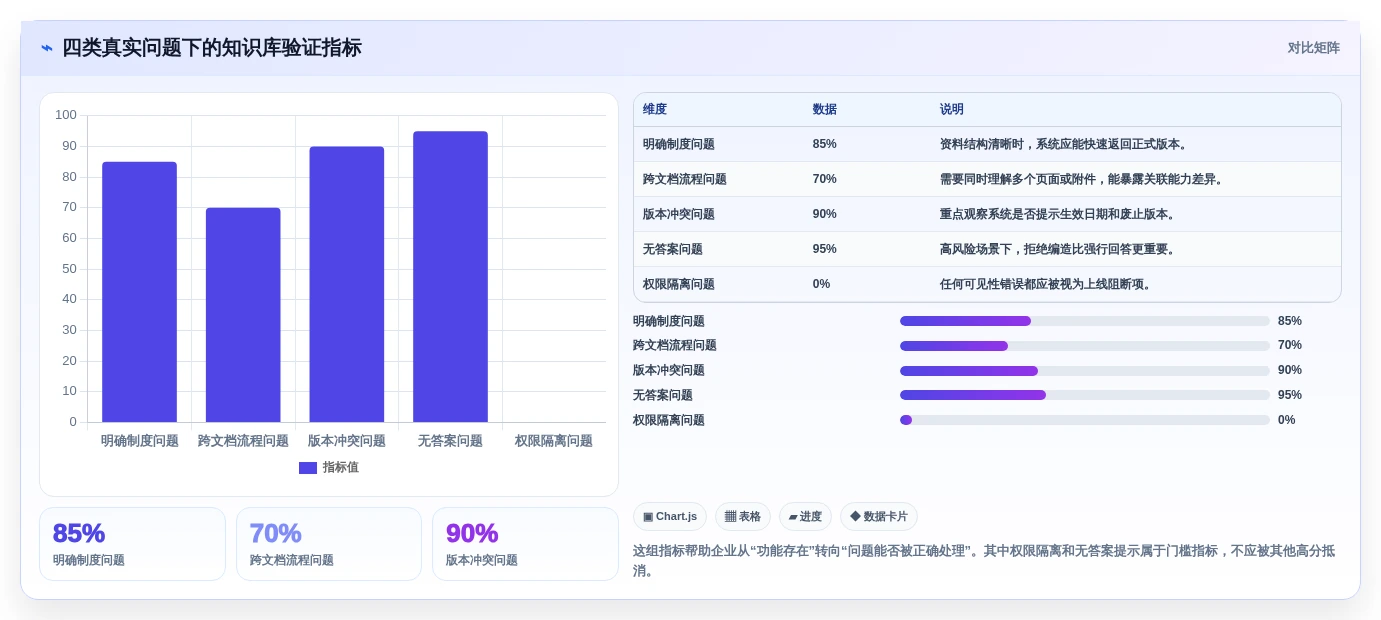Click the 70% table cell
1381x620 pixels.
pos(825,179)
